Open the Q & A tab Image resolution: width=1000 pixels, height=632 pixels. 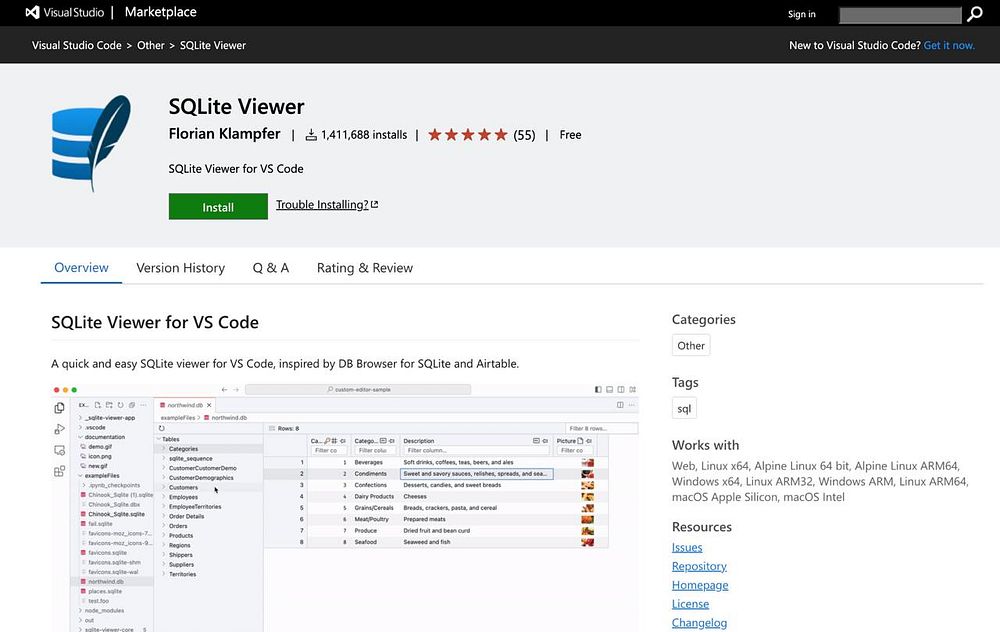(270, 268)
